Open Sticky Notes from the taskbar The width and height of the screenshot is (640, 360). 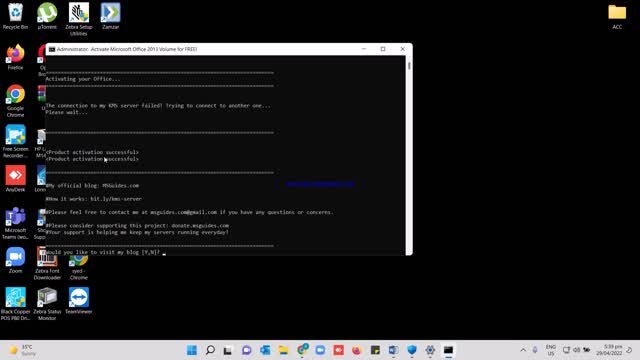375,350
